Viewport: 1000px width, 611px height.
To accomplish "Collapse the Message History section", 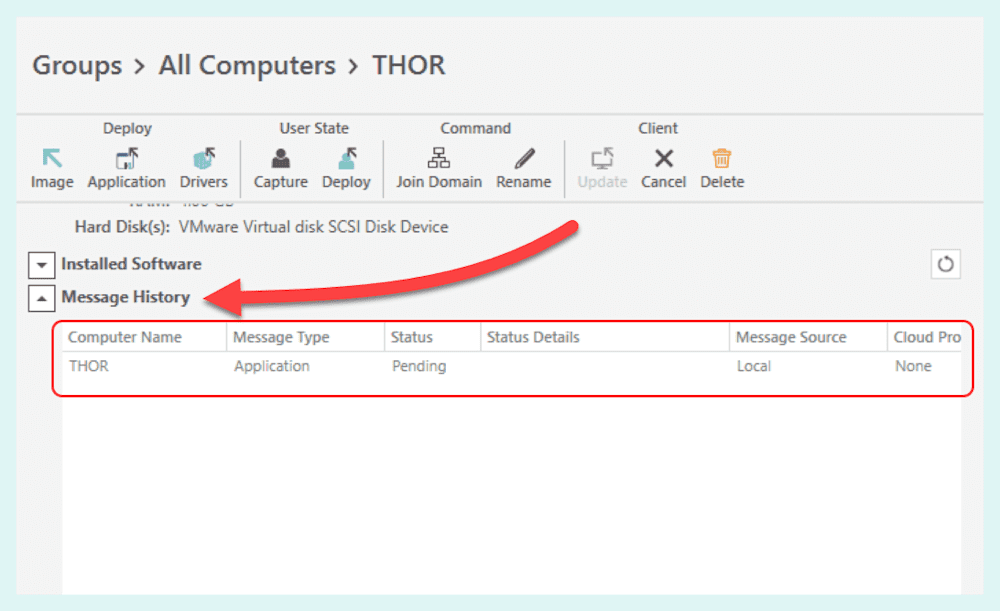I will (41, 298).
